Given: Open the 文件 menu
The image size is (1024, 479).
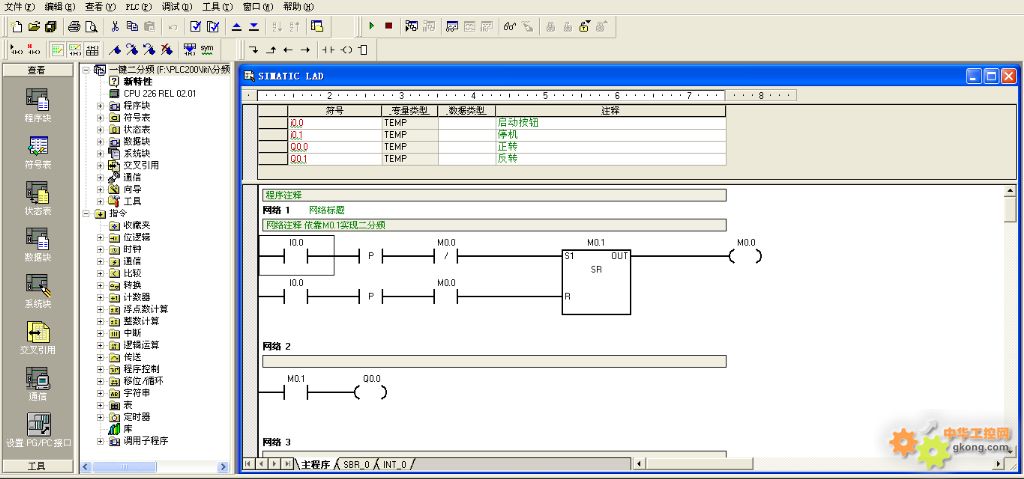Looking at the screenshot, I should [20, 7].
